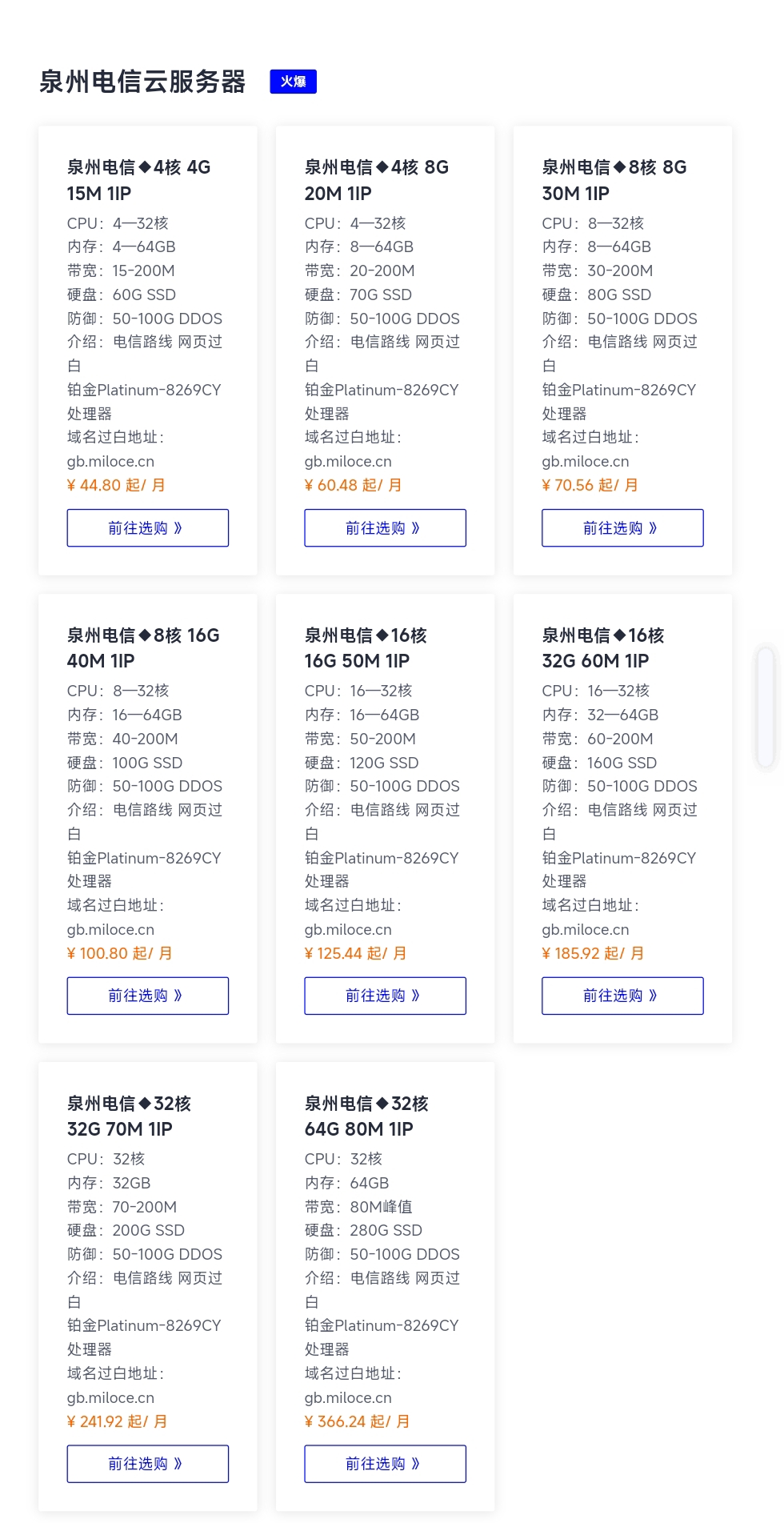This screenshot has height=1523, width=784.
Task: Go to purchase for 16核 16G 50M plan
Action: pyautogui.click(x=385, y=996)
